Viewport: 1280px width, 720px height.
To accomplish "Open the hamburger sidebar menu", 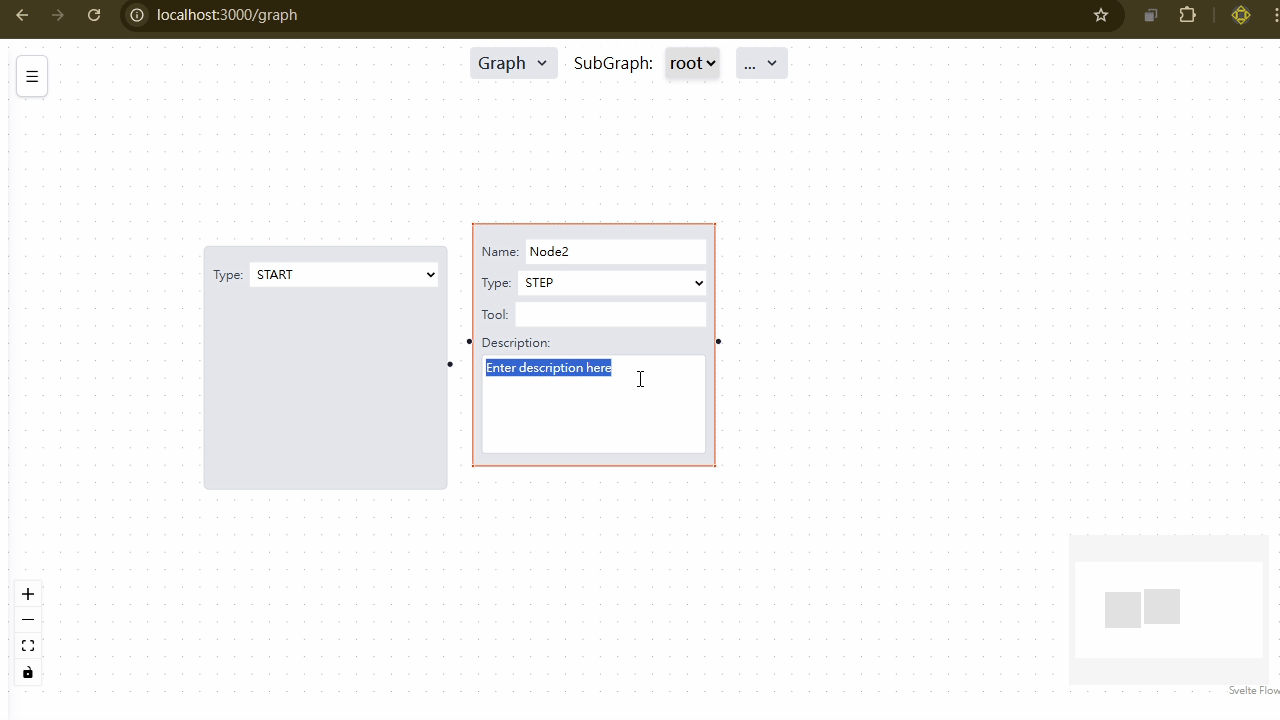I will click(32, 76).
